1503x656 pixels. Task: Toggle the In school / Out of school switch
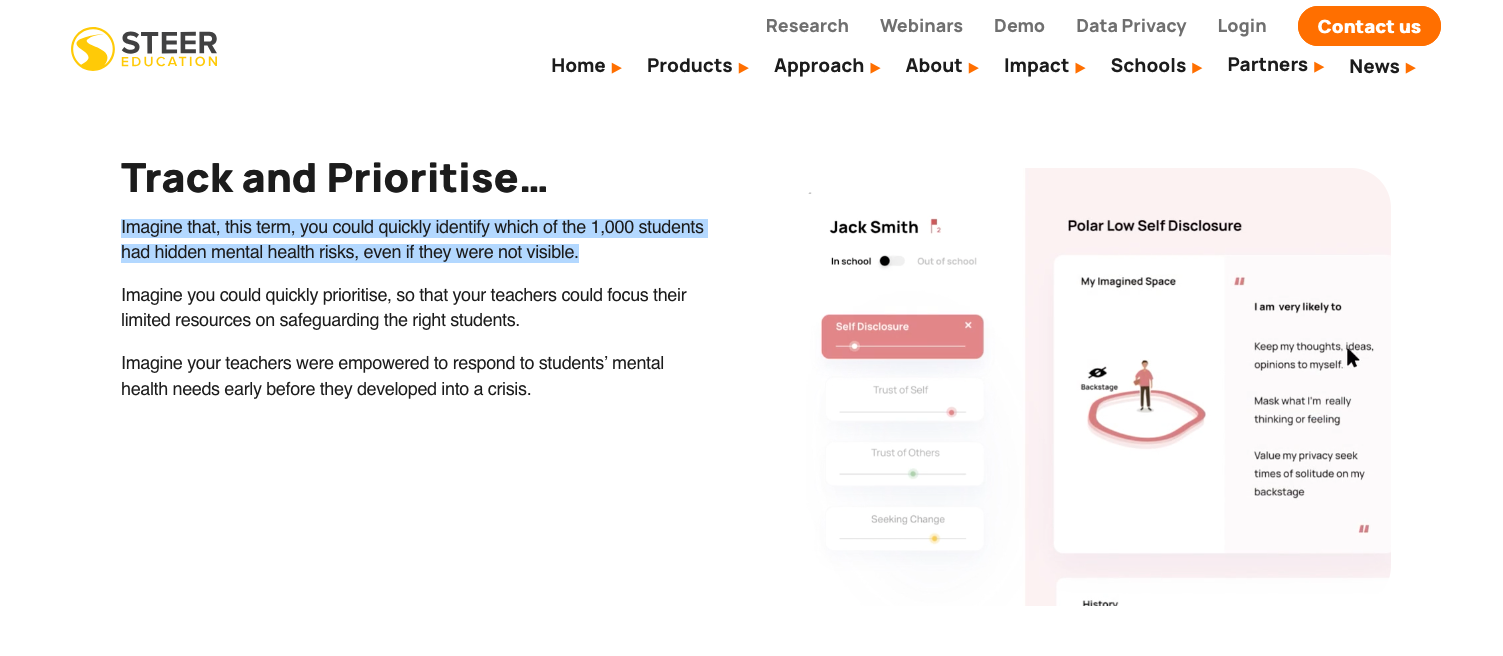891,261
